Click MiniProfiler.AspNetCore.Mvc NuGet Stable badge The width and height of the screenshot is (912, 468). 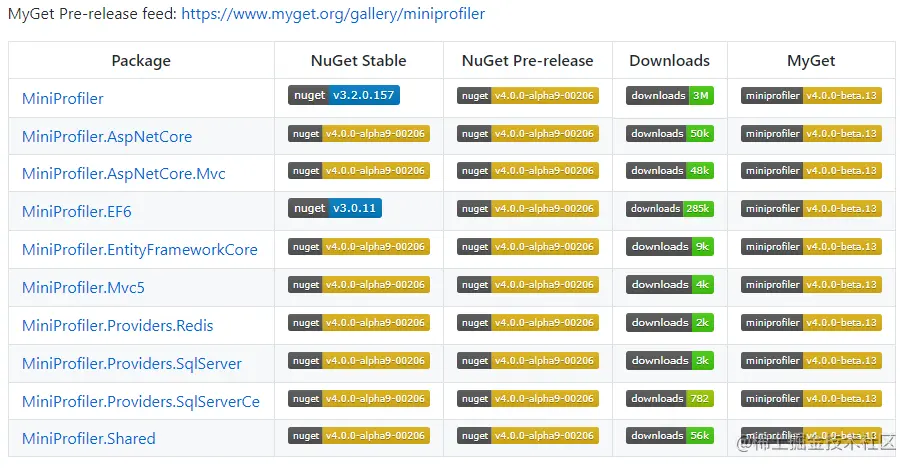coord(359,171)
